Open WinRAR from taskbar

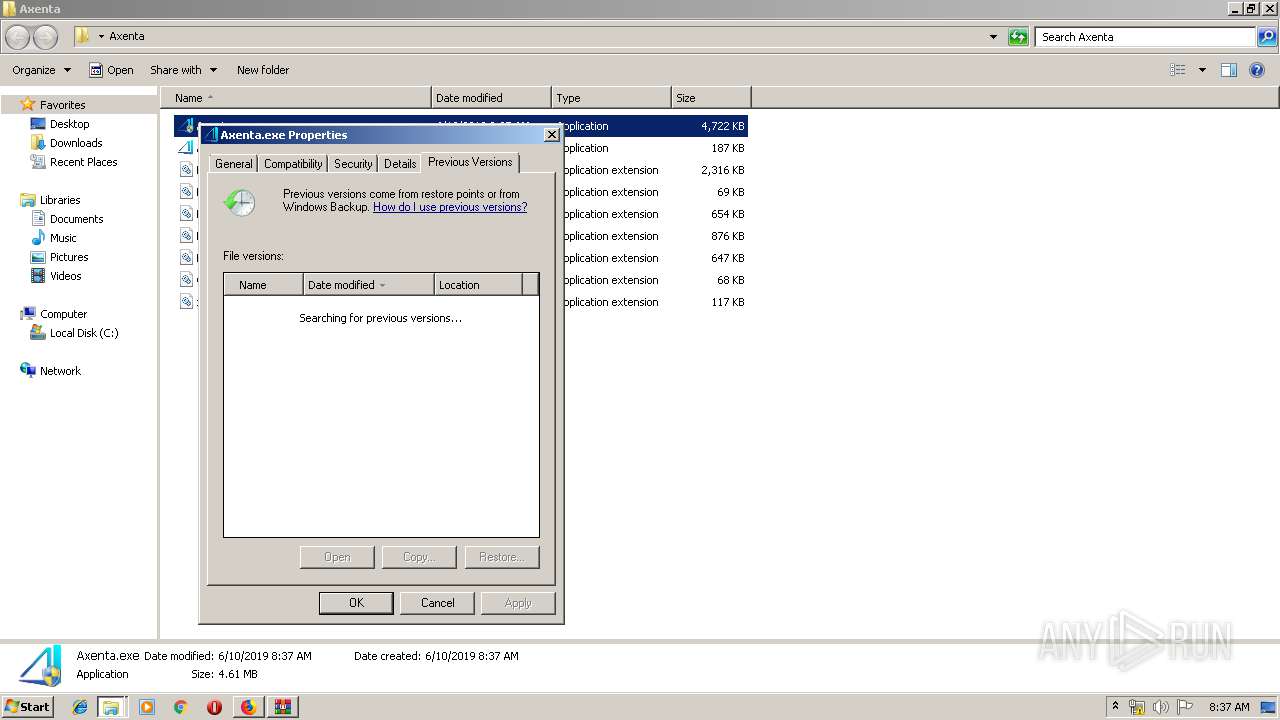click(282, 707)
